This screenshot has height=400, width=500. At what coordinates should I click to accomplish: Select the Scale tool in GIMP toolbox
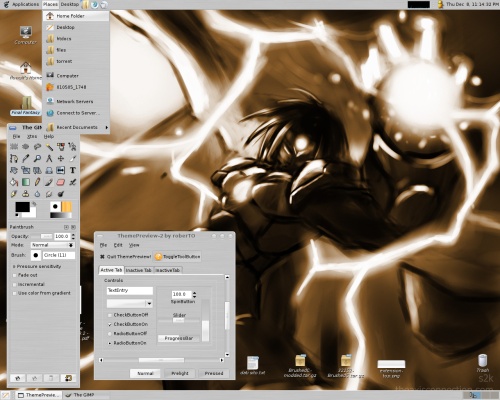(26, 170)
